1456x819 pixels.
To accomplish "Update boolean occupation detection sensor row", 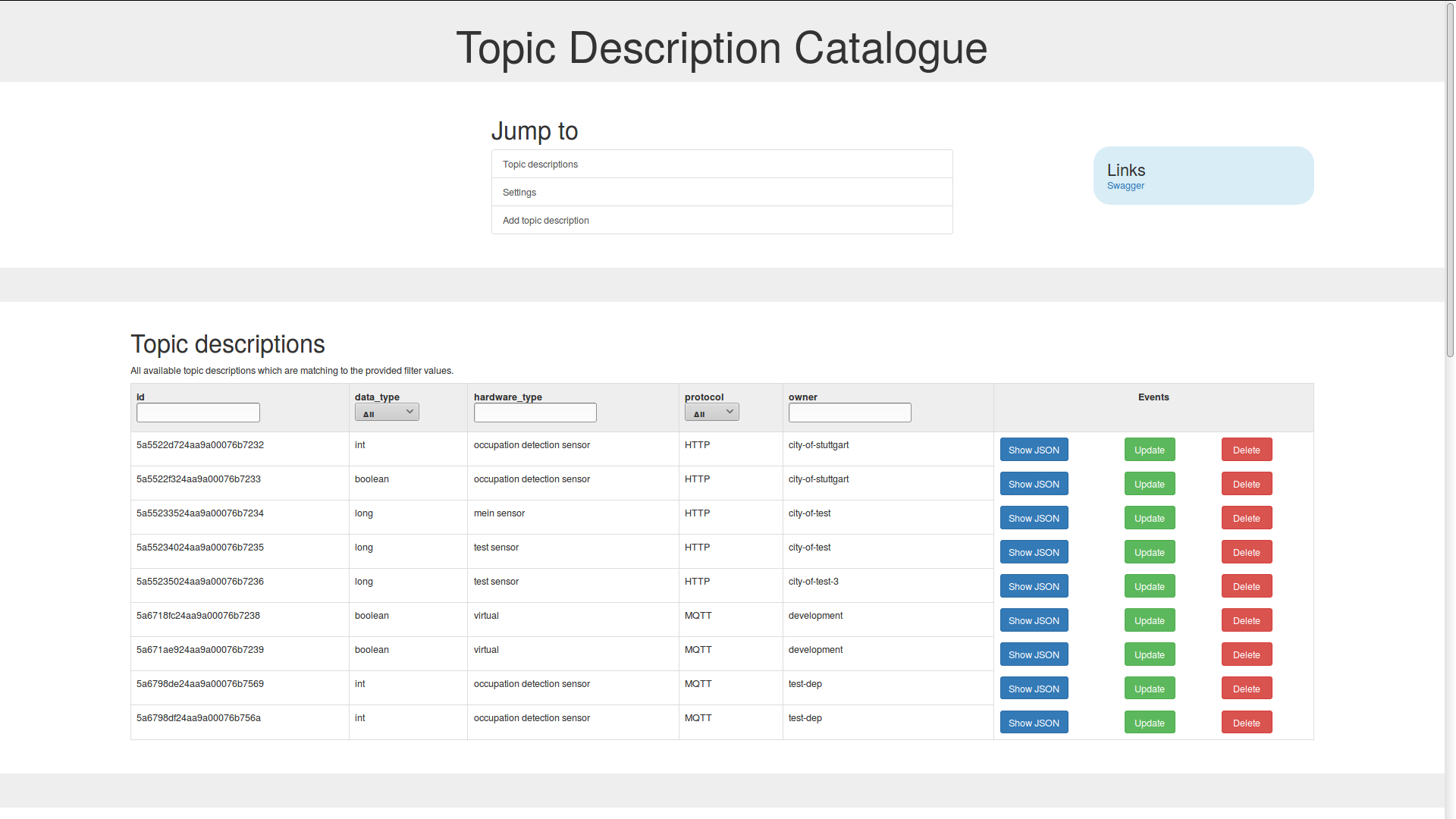I will coord(1149,484).
